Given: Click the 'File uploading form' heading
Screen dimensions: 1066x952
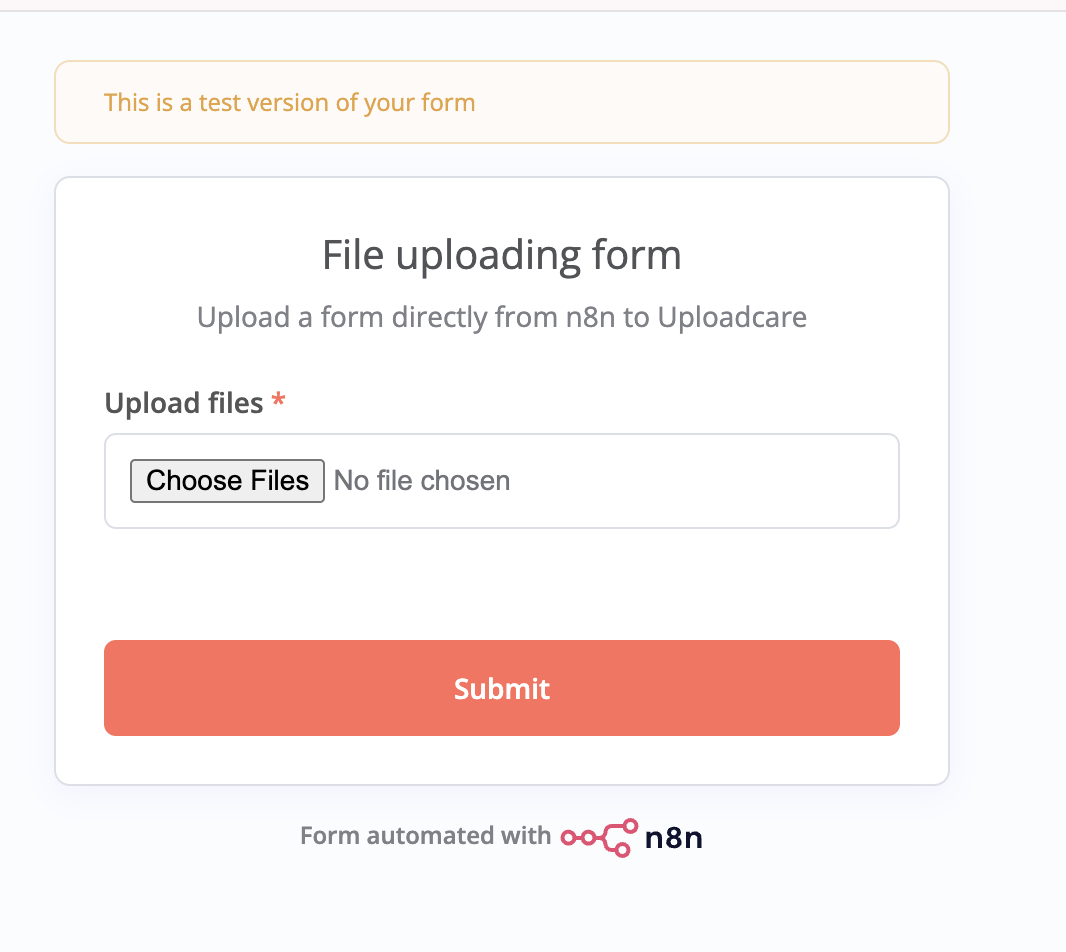Looking at the screenshot, I should pyautogui.click(x=500, y=255).
